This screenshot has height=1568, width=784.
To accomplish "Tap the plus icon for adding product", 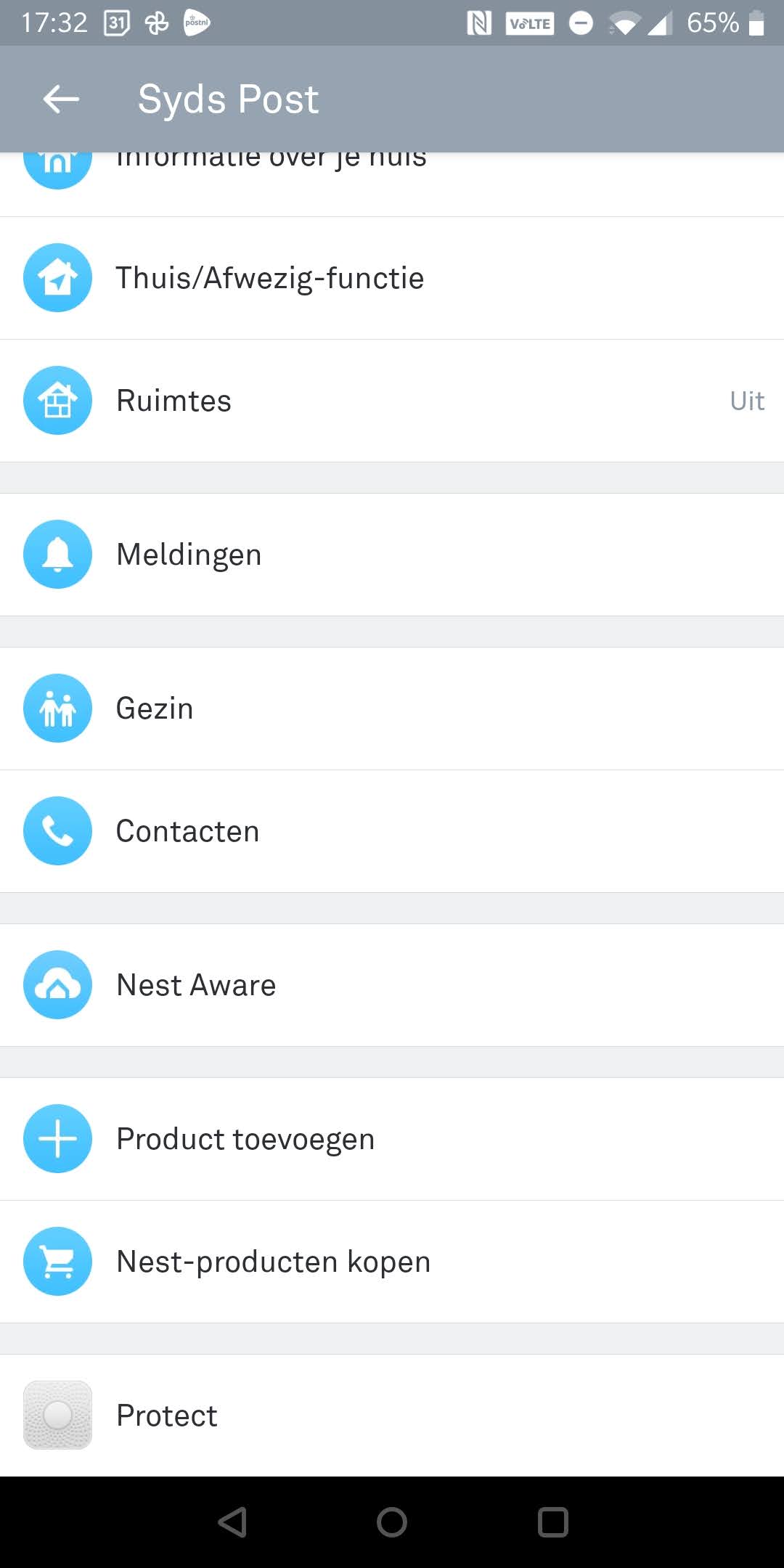I will tap(57, 1139).
